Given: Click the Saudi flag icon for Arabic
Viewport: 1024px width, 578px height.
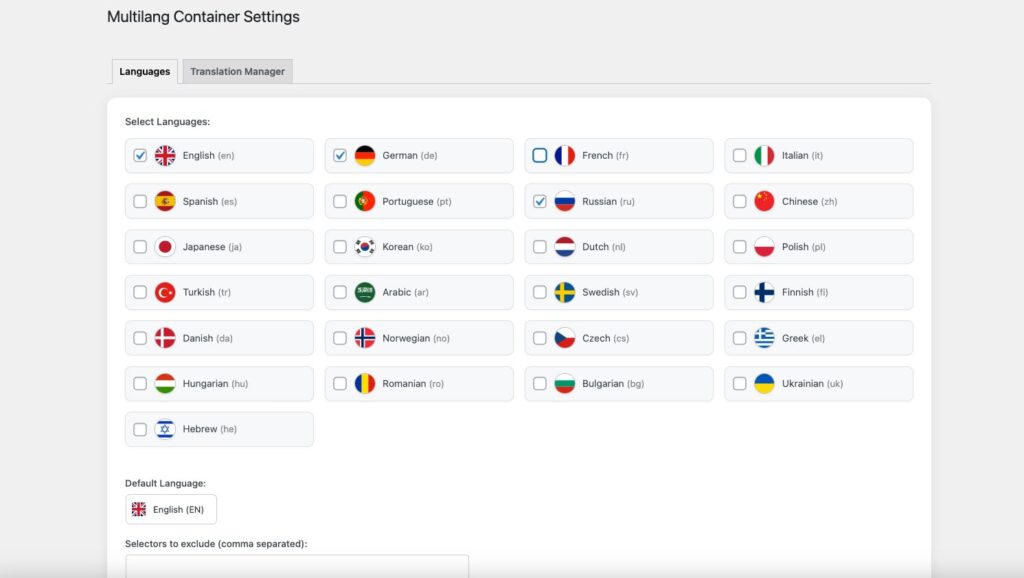Looking at the screenshot, I should 365,293.
